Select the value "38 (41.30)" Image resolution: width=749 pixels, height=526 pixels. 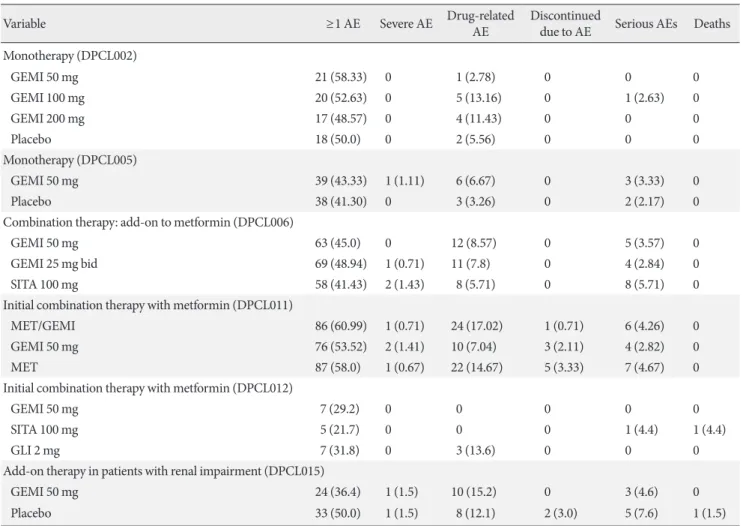pos(341,202)
